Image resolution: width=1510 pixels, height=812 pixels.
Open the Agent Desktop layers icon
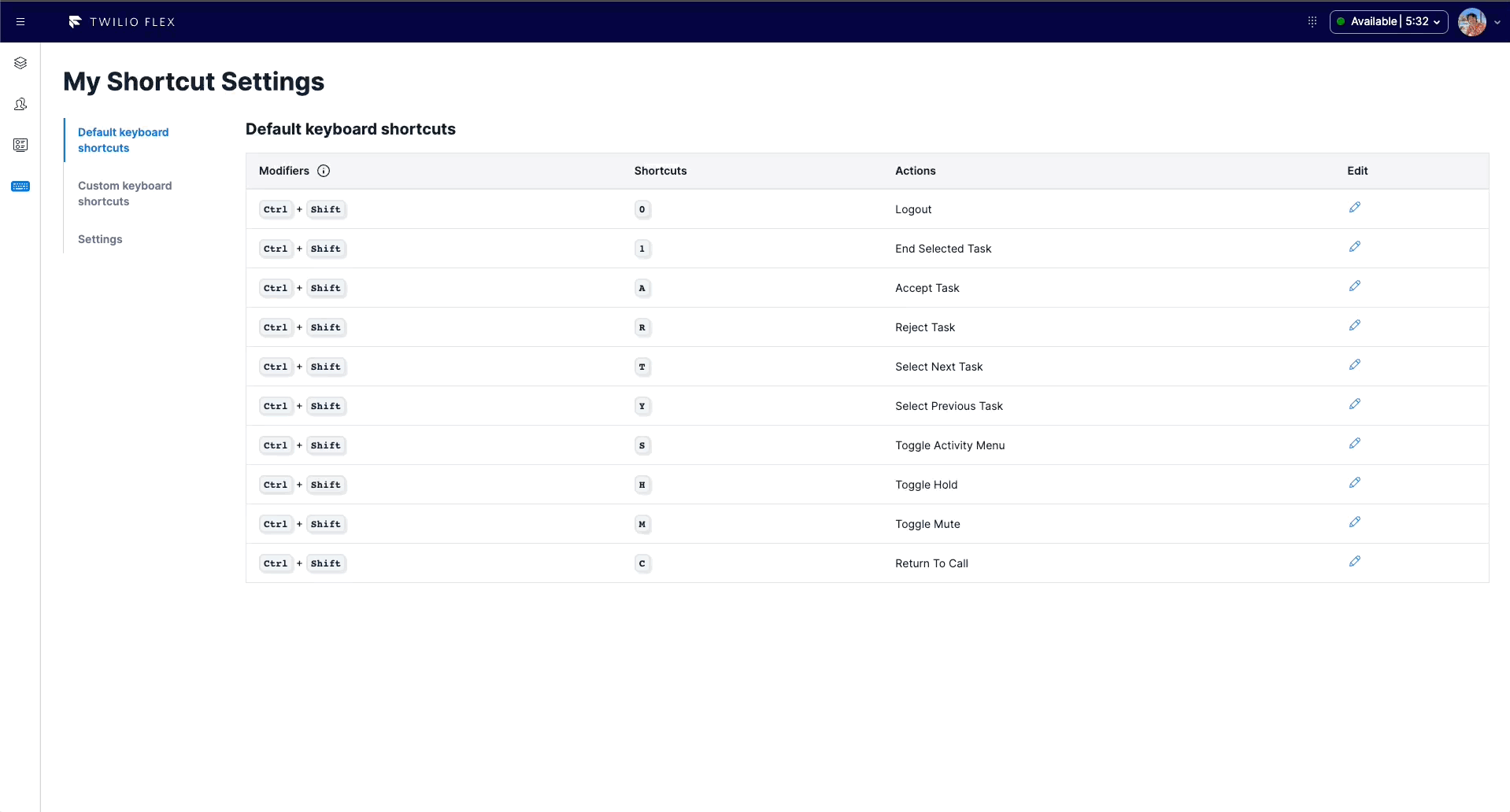point(20,63)
